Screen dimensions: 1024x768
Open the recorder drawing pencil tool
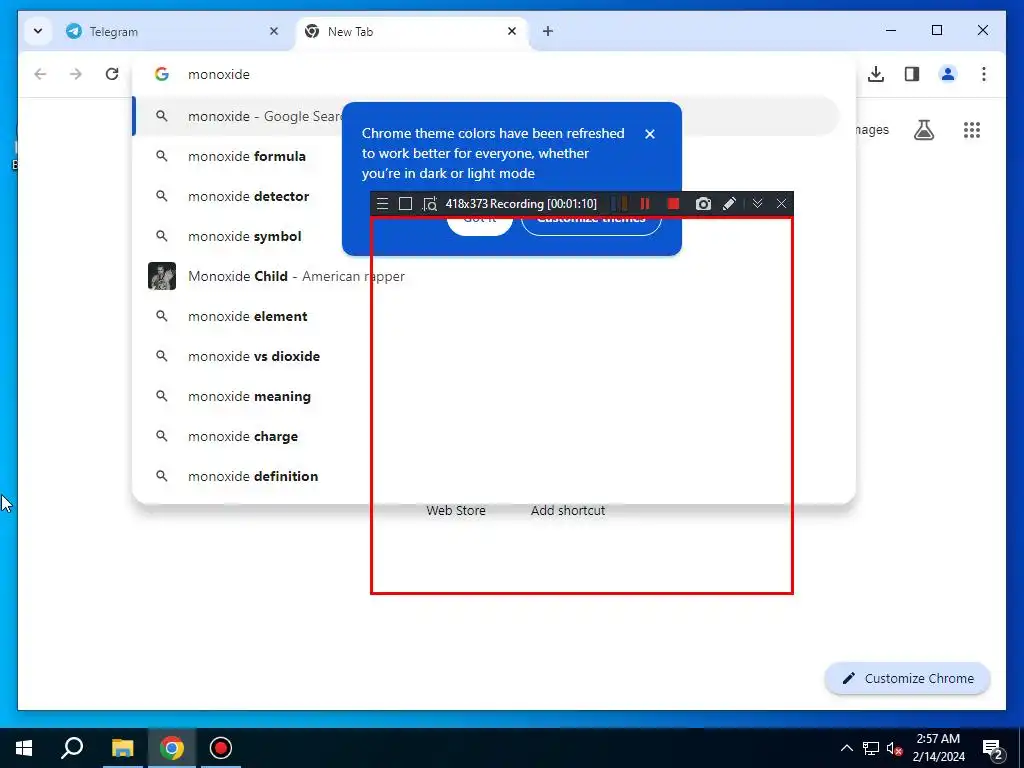tap(729, 204)
